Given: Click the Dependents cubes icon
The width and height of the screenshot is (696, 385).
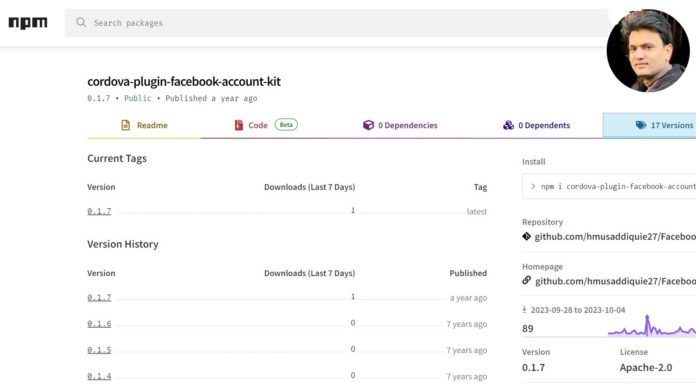Looking at the screenshot, I should [x=508, y=125].
